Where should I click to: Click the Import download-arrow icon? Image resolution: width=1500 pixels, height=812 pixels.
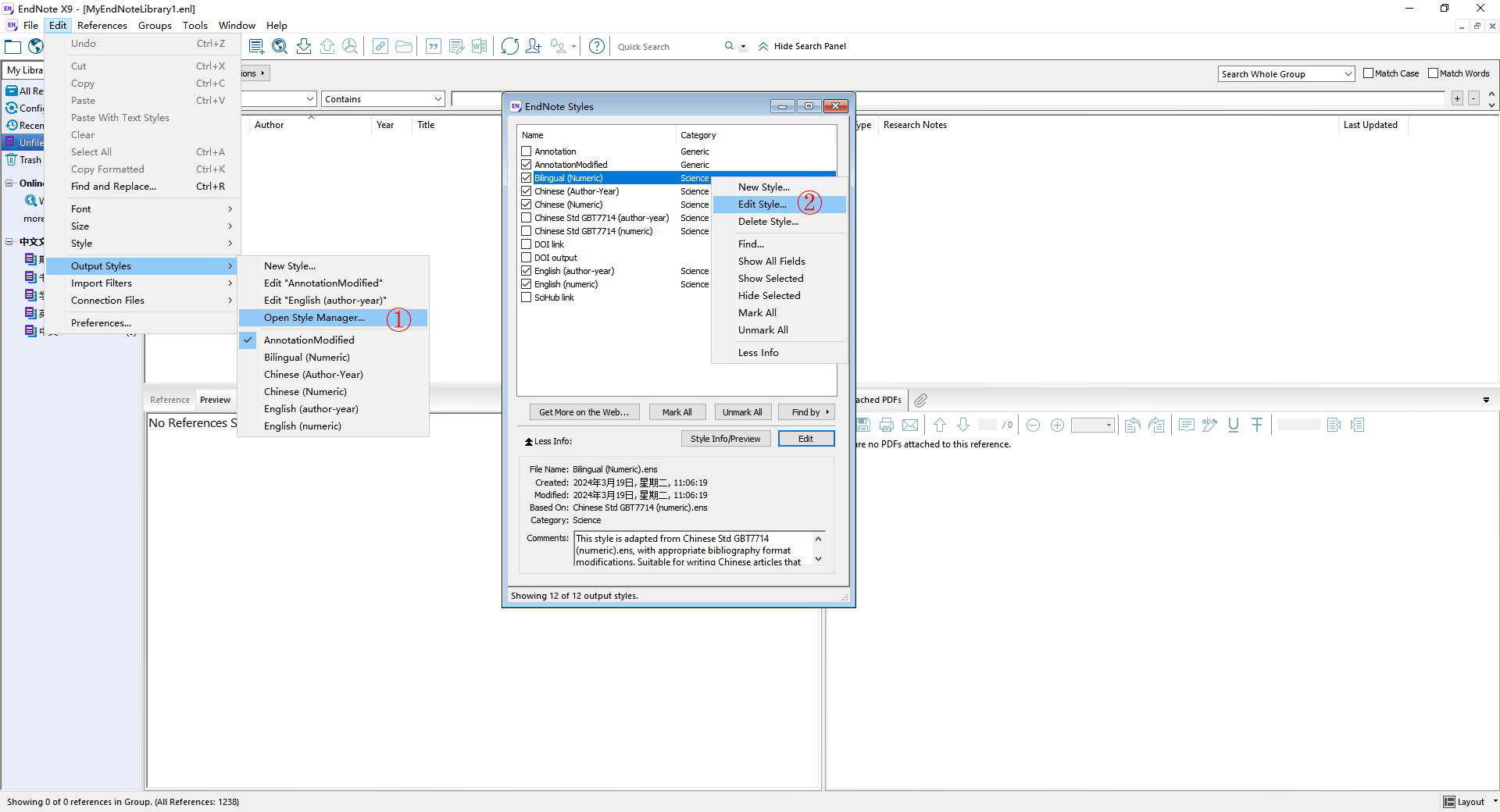(304, 46)
